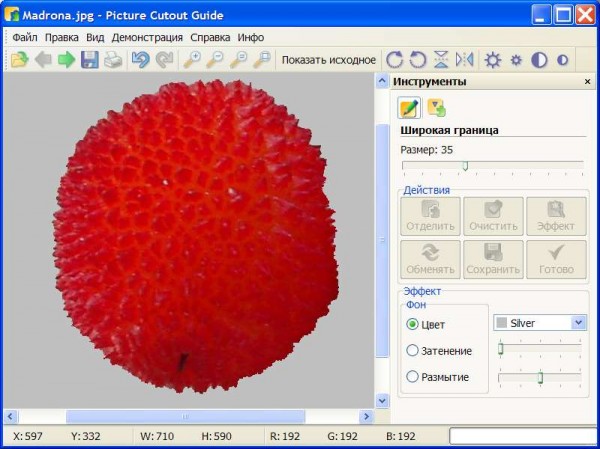Open the Демонстрация menu
This screenshot has width=600, height=449.
coord(147,37)
